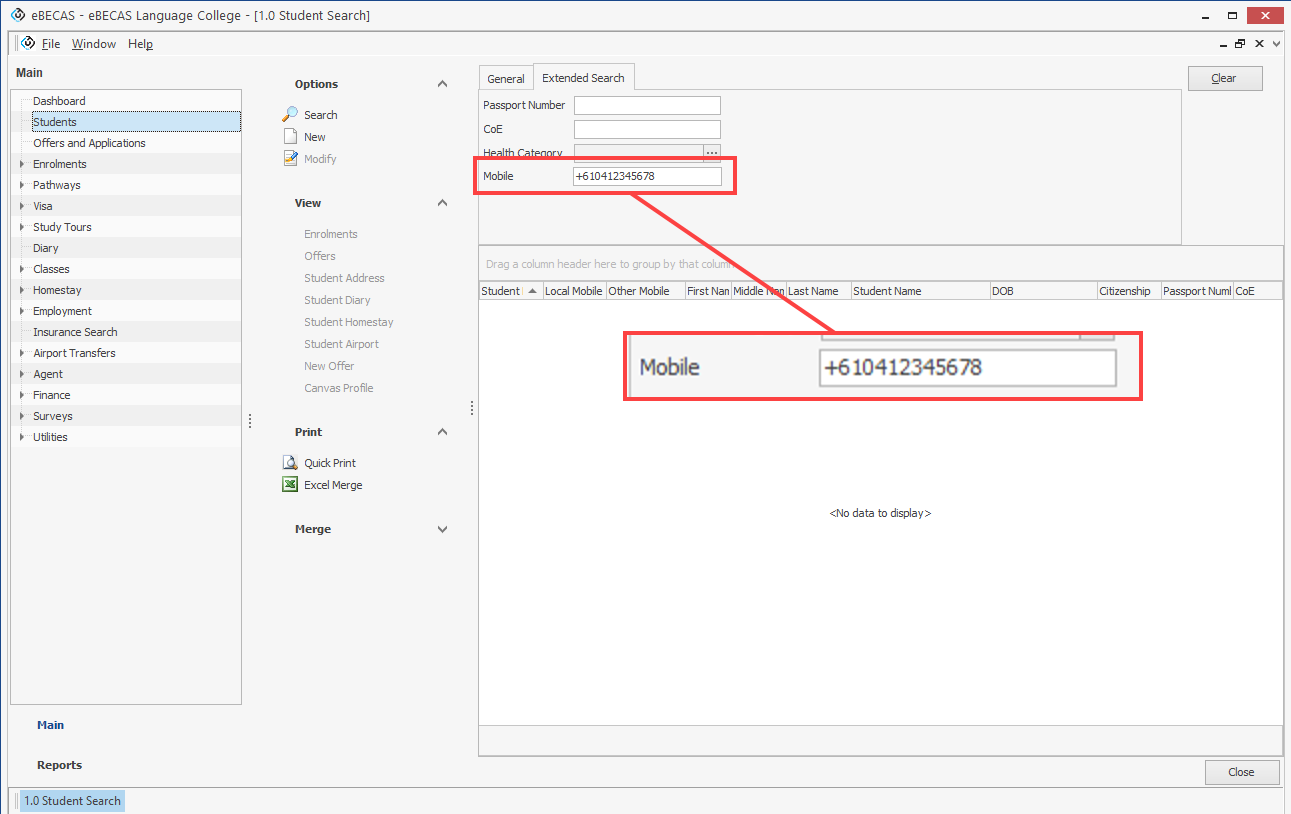Open the Reports navigation group

(60, 765)
